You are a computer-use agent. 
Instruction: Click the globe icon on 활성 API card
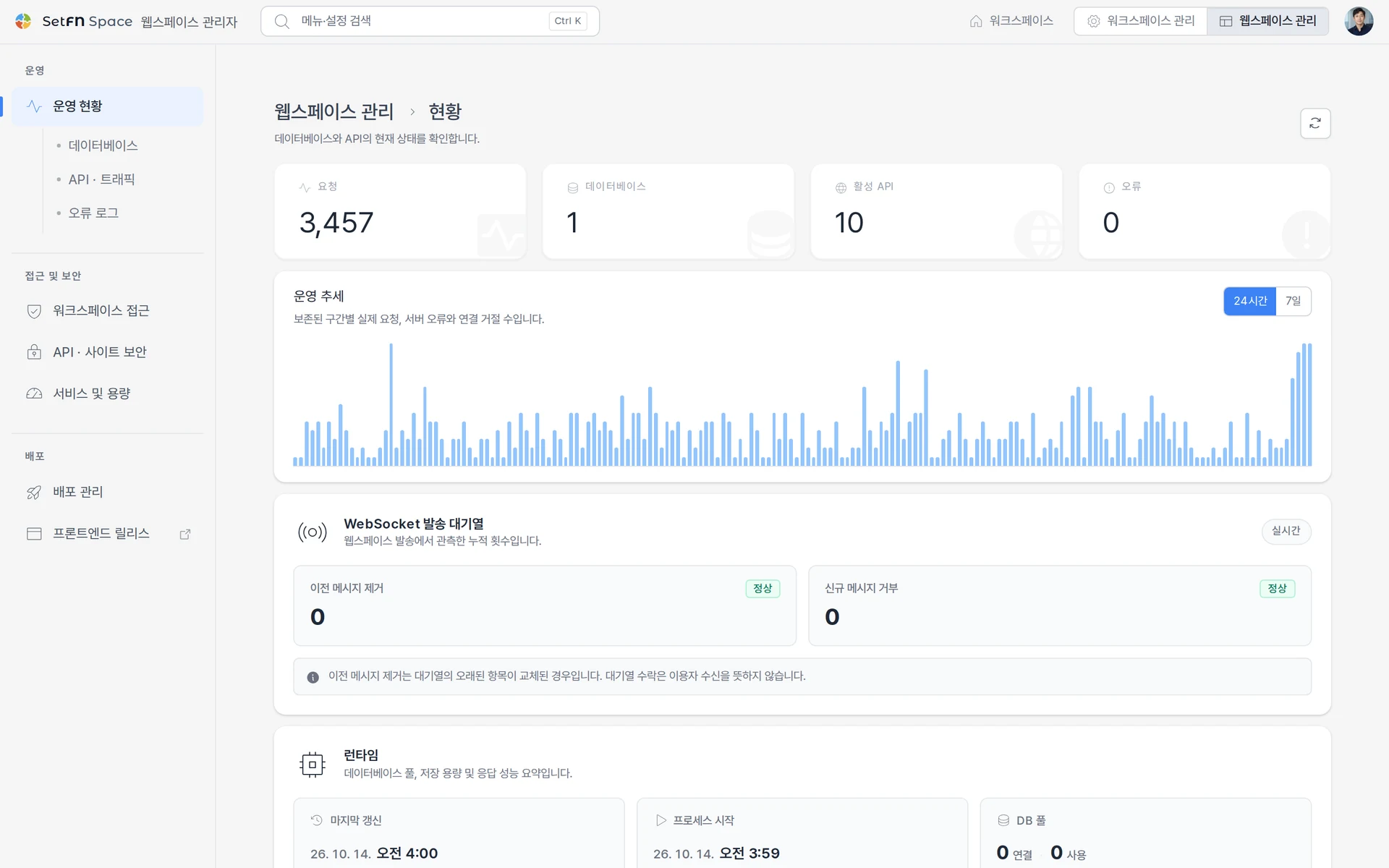(x=841, y=187)
